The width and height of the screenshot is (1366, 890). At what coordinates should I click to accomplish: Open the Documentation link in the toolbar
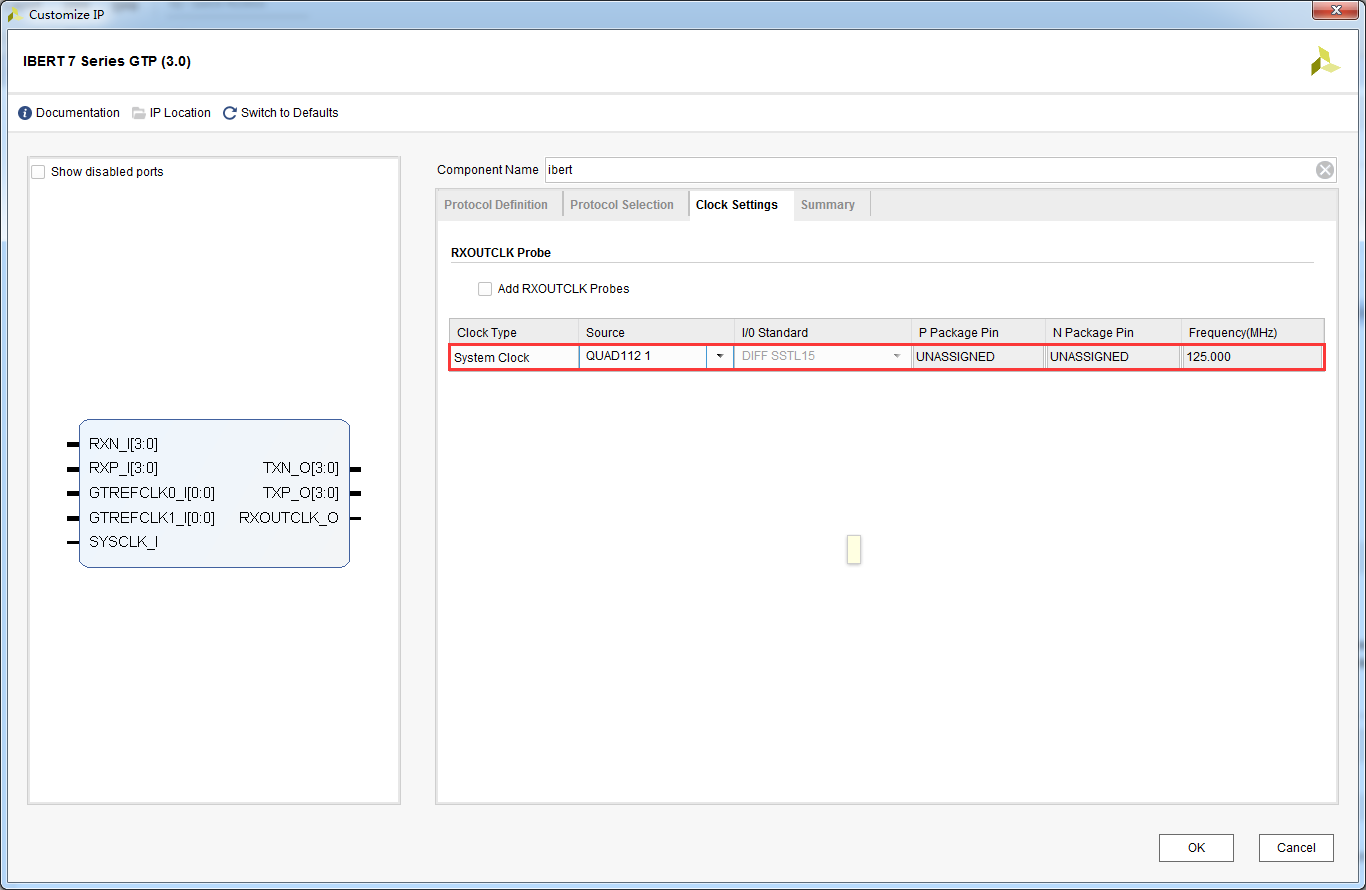click(x=69, y=113)
